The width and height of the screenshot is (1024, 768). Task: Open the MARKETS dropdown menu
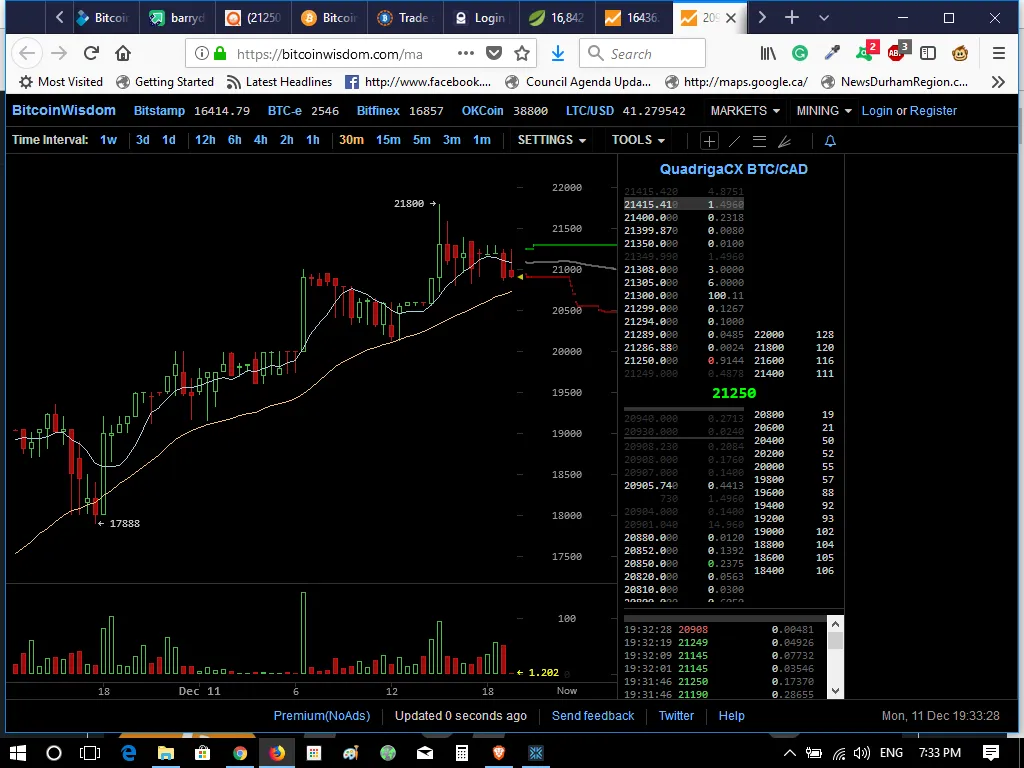[x=745, y=111]
